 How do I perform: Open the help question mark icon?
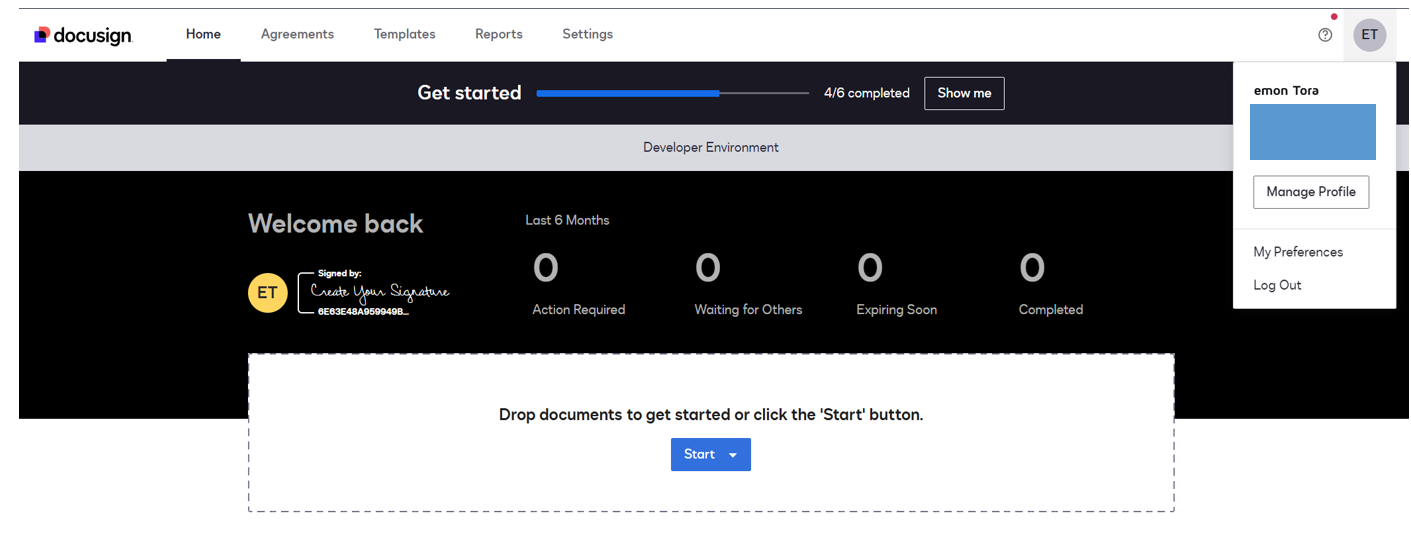coord(1325,35)
